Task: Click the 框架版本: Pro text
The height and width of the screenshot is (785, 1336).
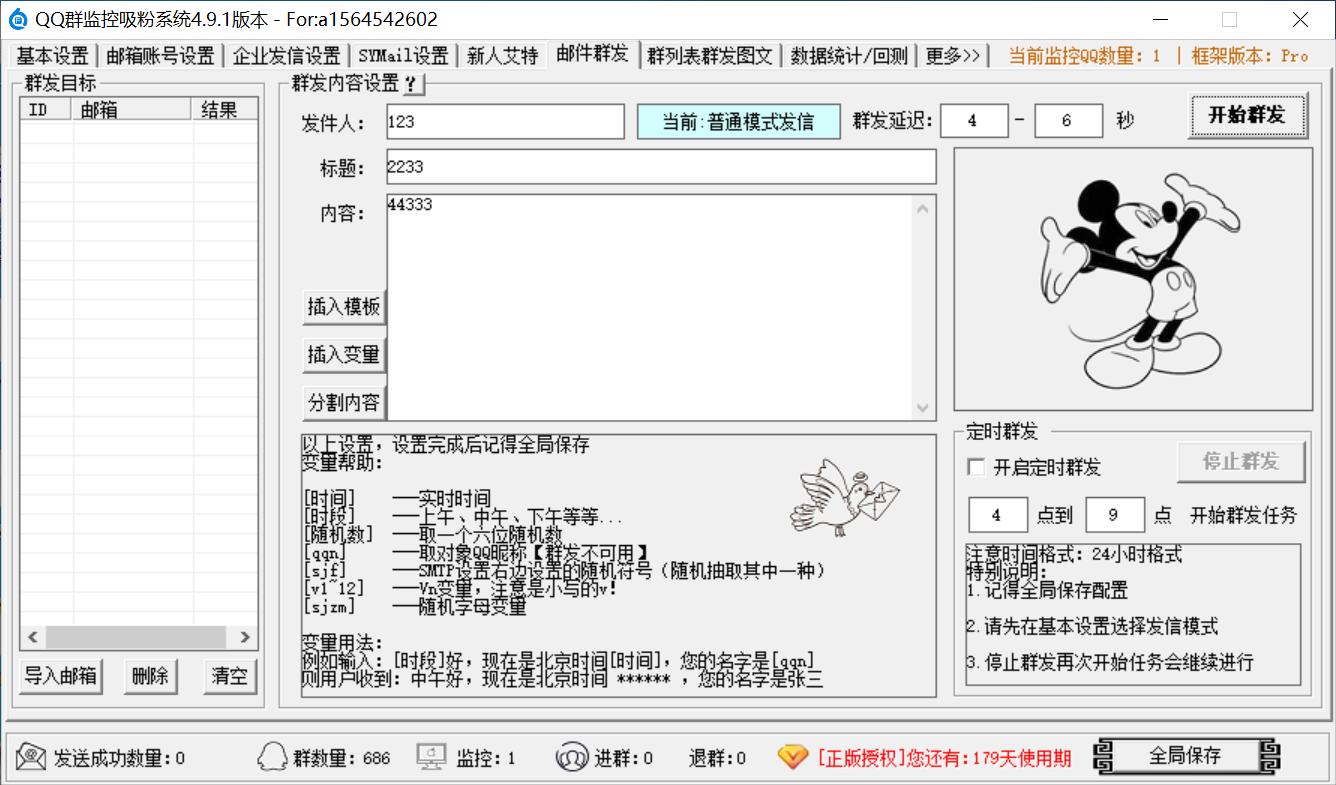Action: pos(1250,56)
